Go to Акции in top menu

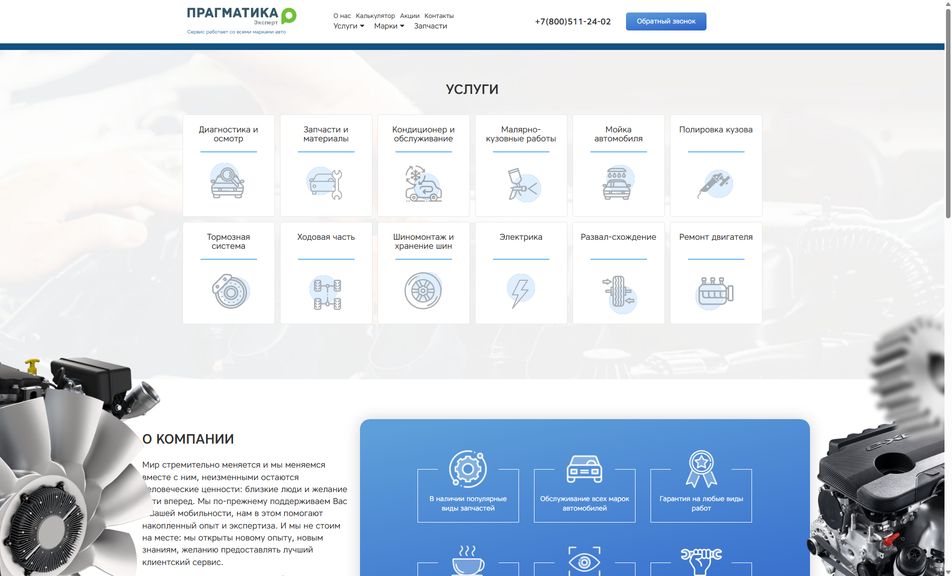point(410,16)
